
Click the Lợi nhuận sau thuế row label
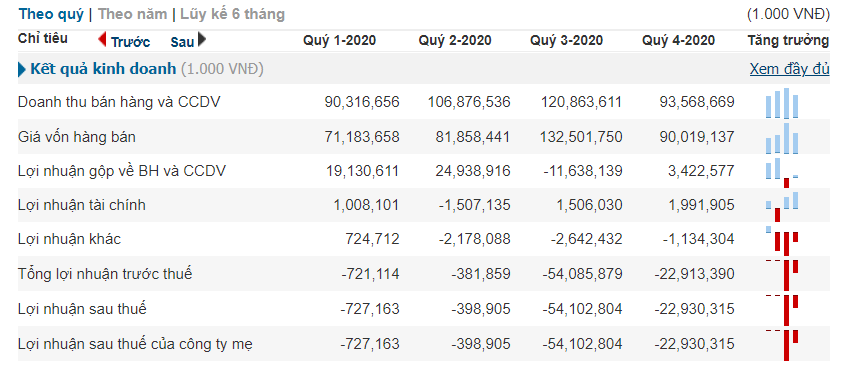click(82, 309)
